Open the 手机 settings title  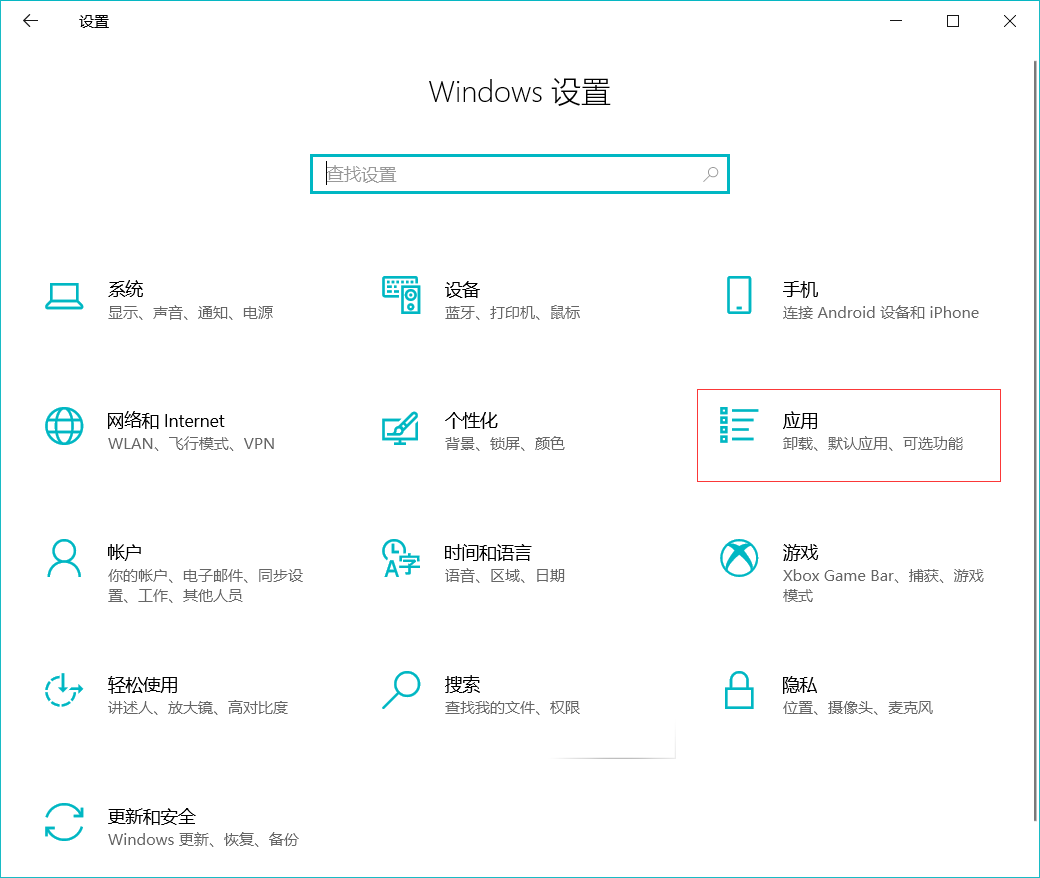point(800,289)
